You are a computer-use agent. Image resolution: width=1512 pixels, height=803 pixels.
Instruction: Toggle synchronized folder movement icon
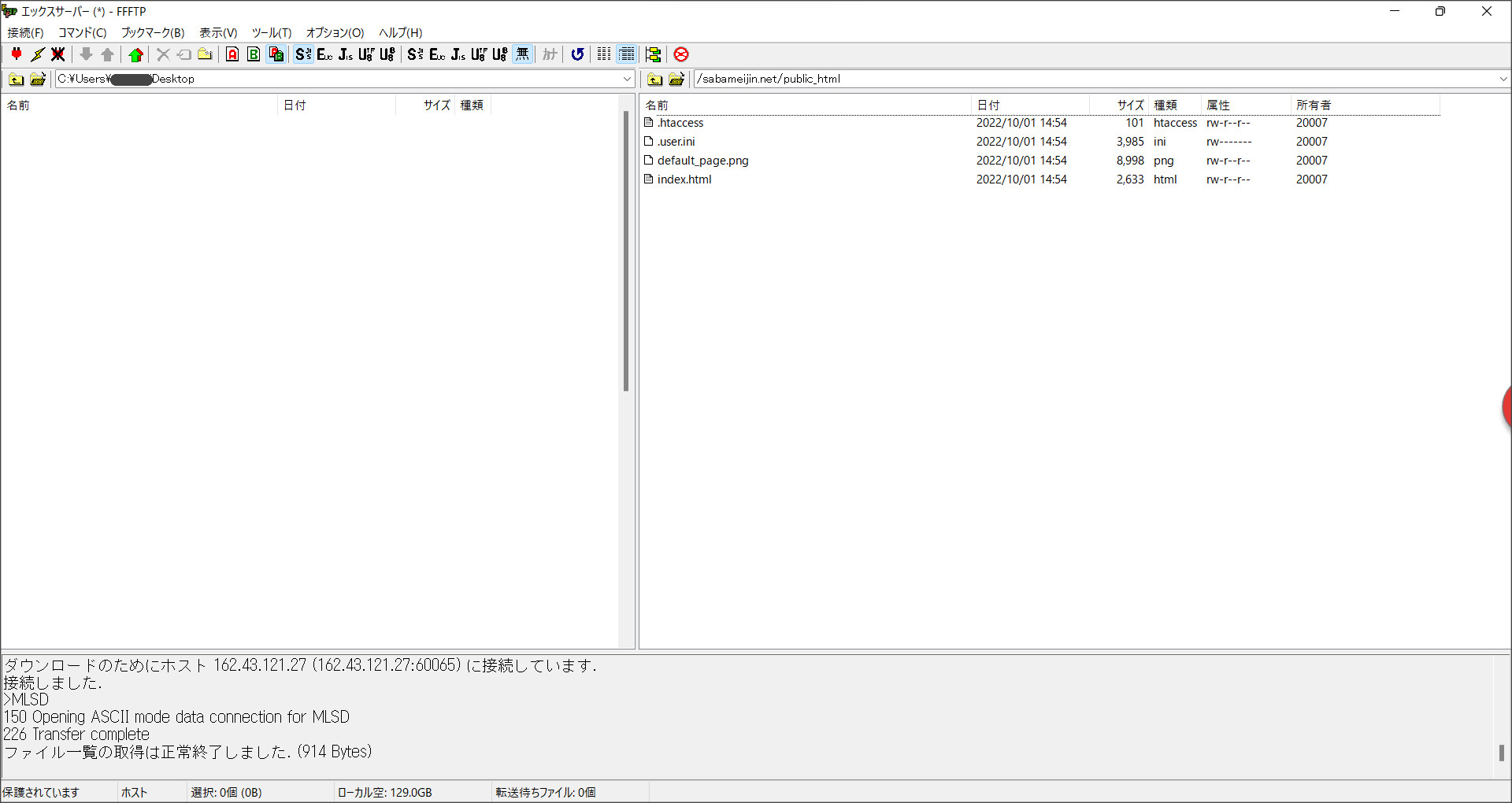653,54
